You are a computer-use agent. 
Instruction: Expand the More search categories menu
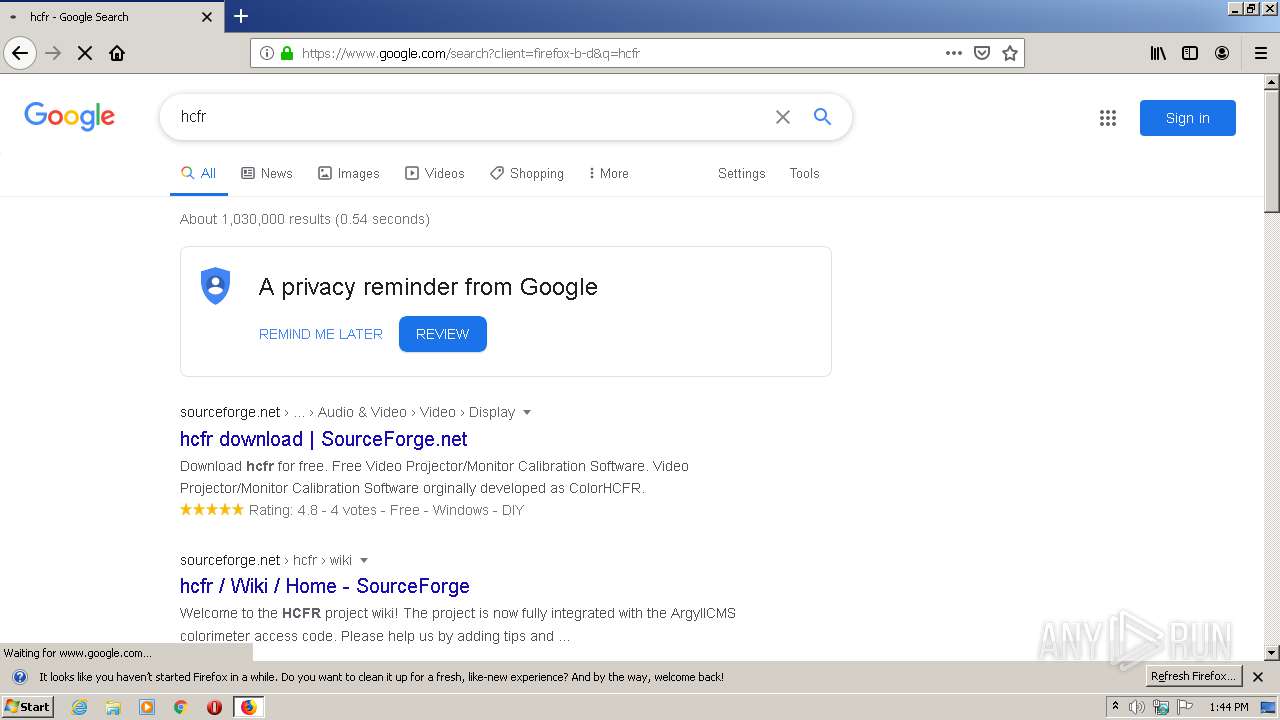click(x=609, y=173)
